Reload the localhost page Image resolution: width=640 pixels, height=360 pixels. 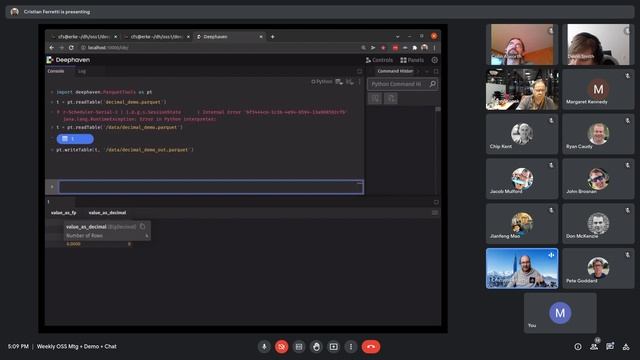[x=71, y=48]
